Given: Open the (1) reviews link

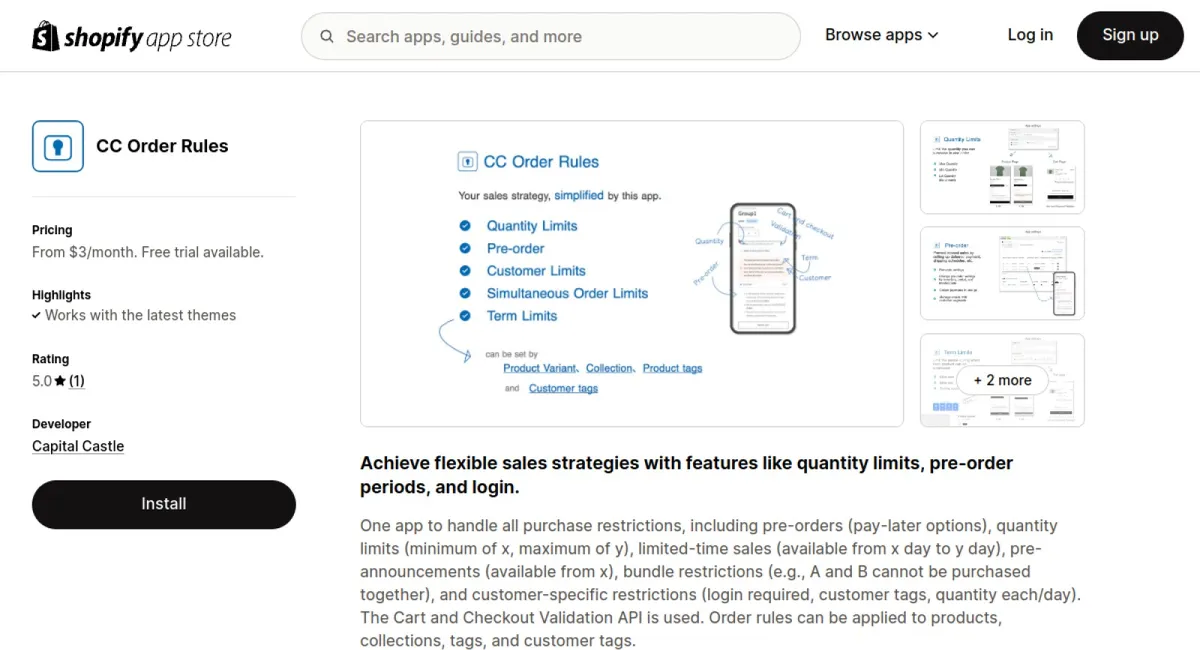Looking at the screenshot, I should [x=77, y=381].
